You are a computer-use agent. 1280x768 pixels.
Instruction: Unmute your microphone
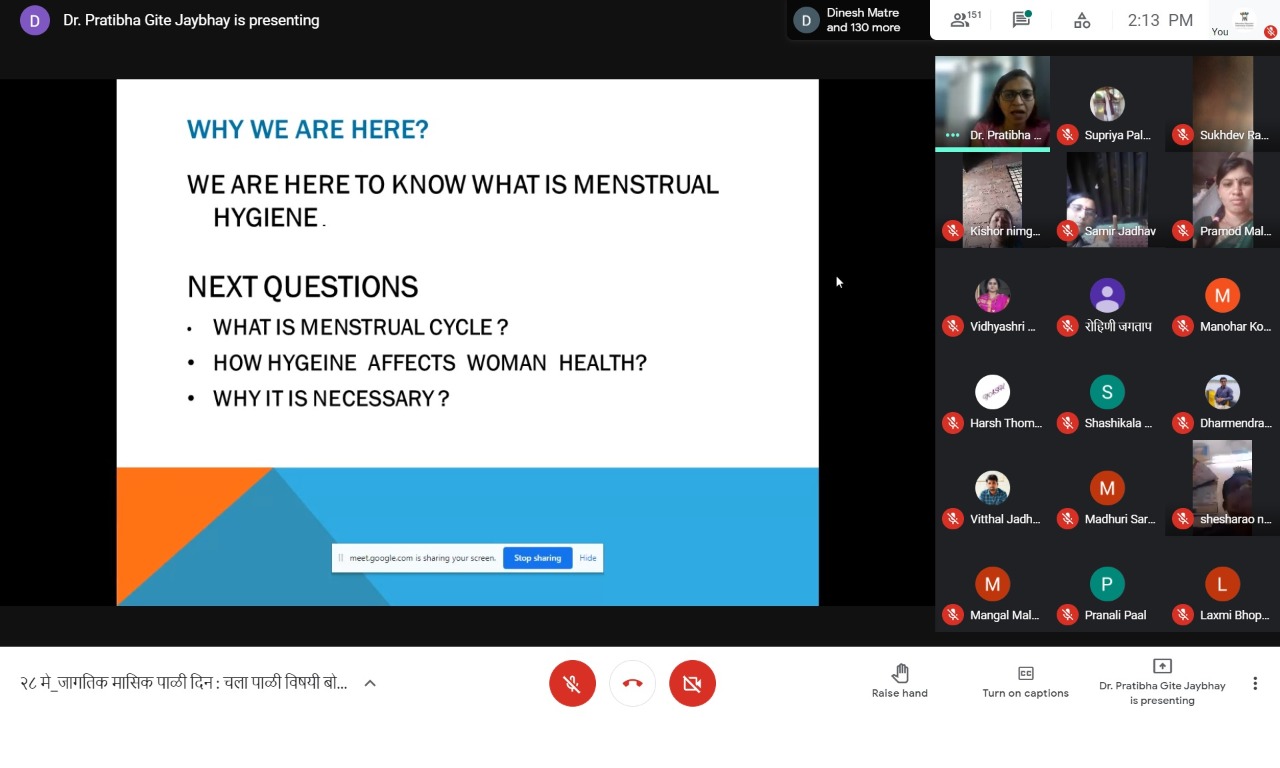pyautogui.click(x=572, y=684)
